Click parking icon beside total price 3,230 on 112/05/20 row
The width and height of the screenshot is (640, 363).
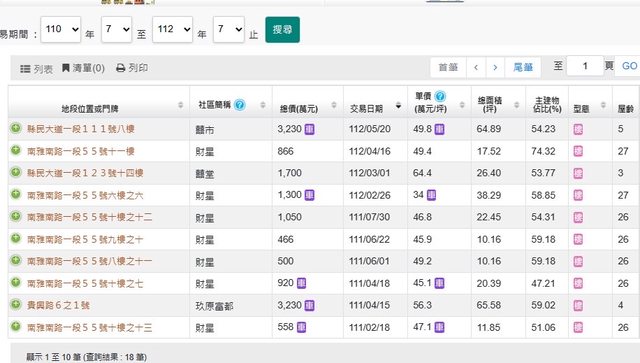tap(309, 129)
